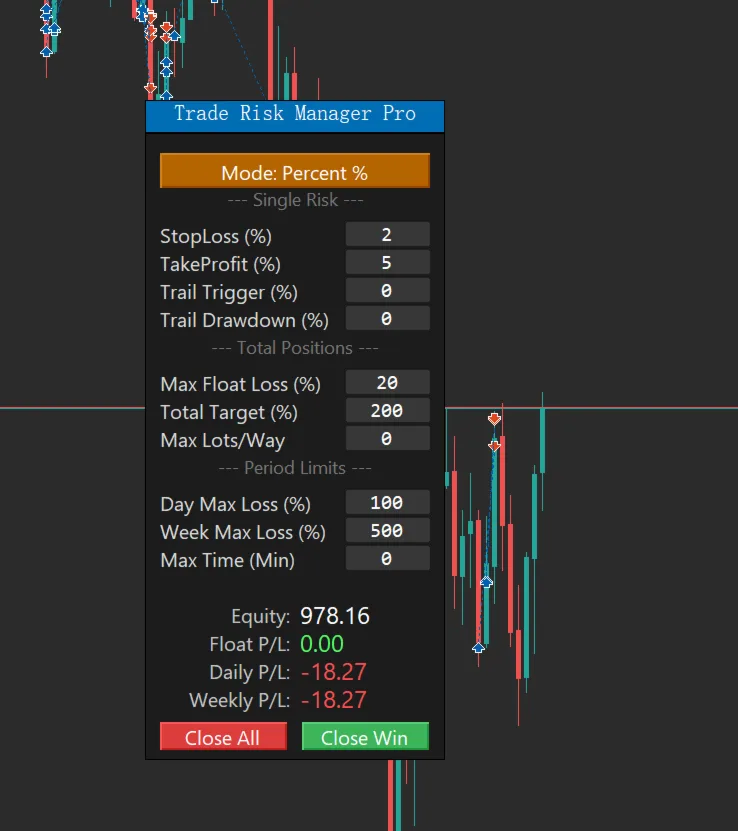Image resolution: width=738 pixels, height=831 pixels.
Task: Focus the Max Time (Min) field
Action: coord(387,558)
